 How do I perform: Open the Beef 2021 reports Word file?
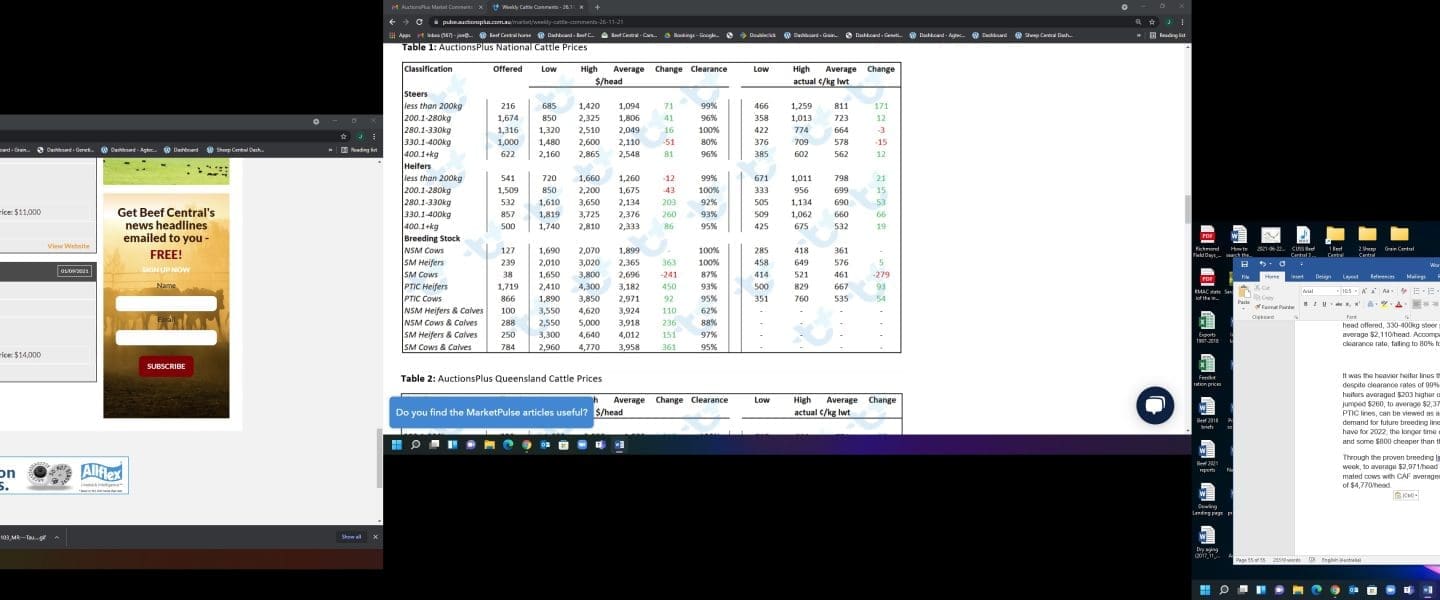tap(1207, 457)
